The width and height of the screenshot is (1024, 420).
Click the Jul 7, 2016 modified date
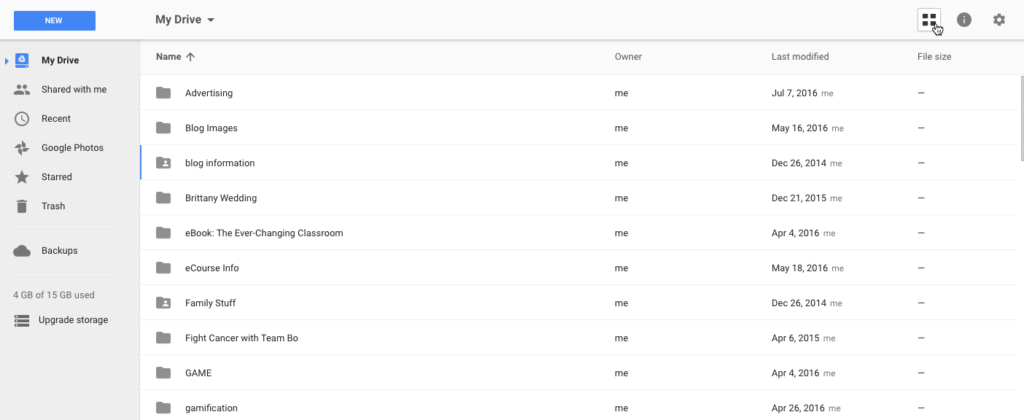click(794, 93)
